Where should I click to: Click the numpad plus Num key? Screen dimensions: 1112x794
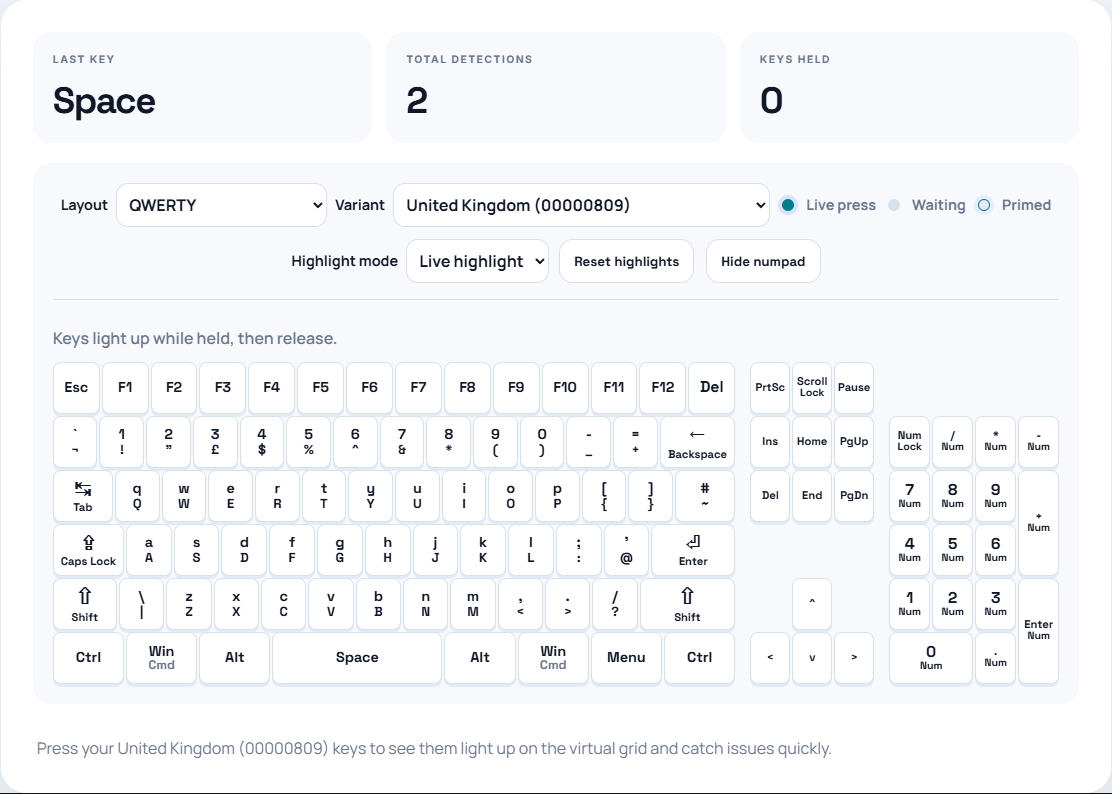pos(1038,522)
